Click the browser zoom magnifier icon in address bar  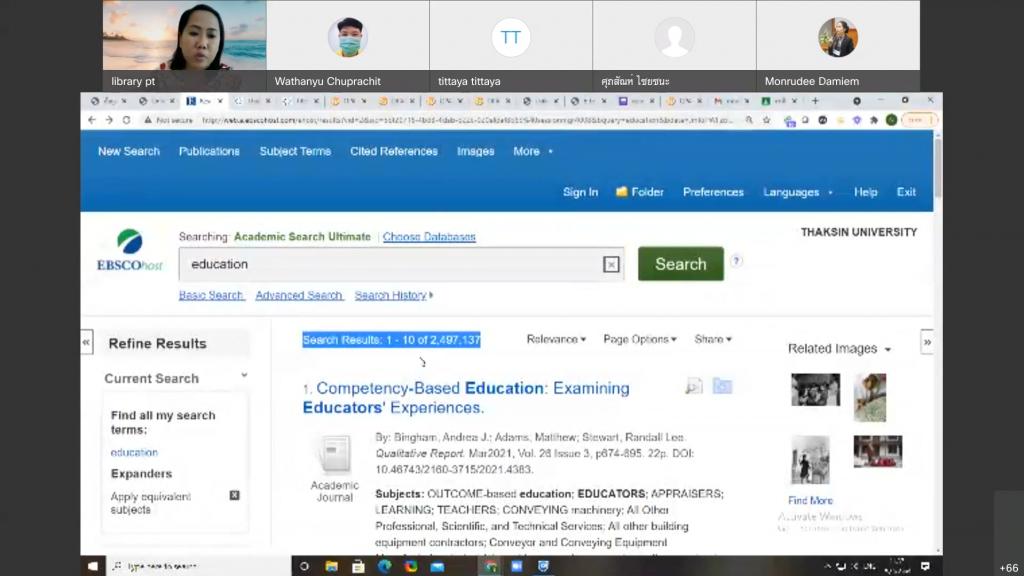(749, 120)
